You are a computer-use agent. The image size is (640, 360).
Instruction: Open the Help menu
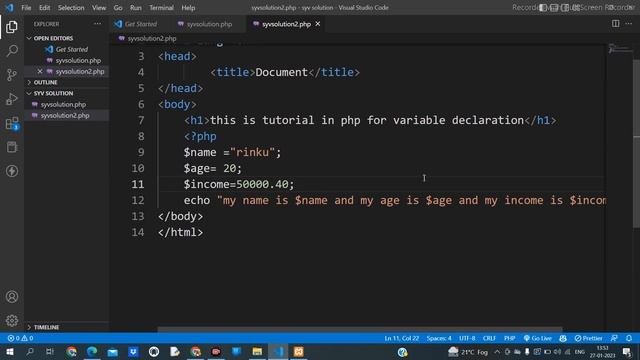(x=188, y=8)
